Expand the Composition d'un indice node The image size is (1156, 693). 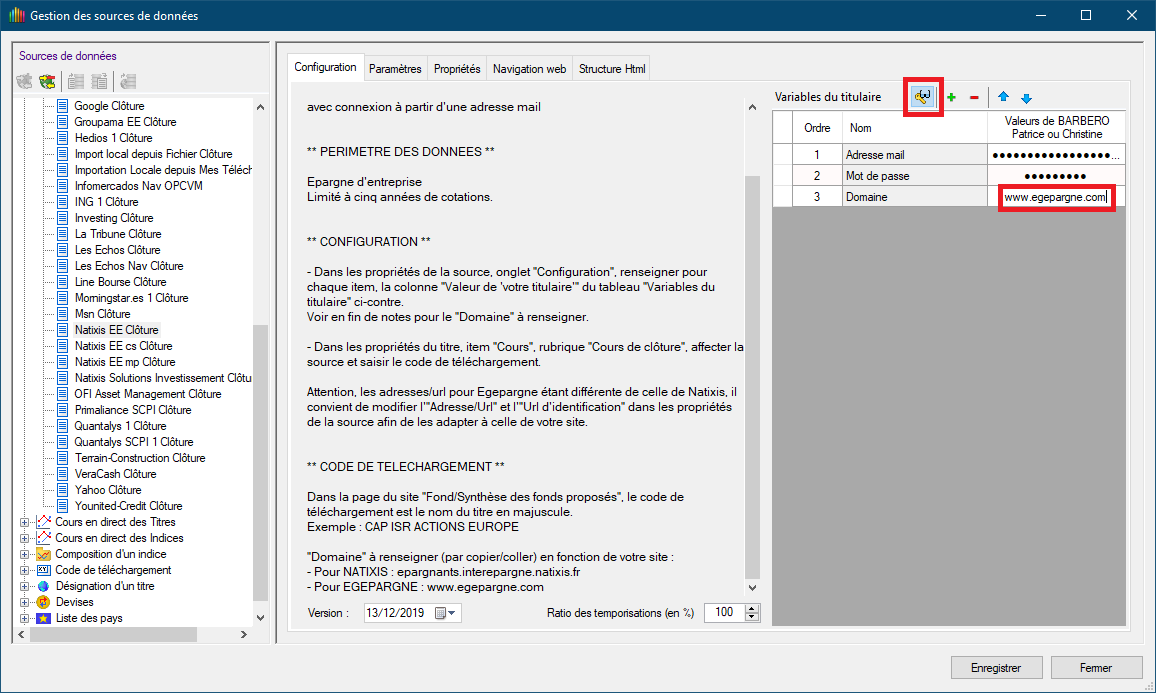[25, 554]
